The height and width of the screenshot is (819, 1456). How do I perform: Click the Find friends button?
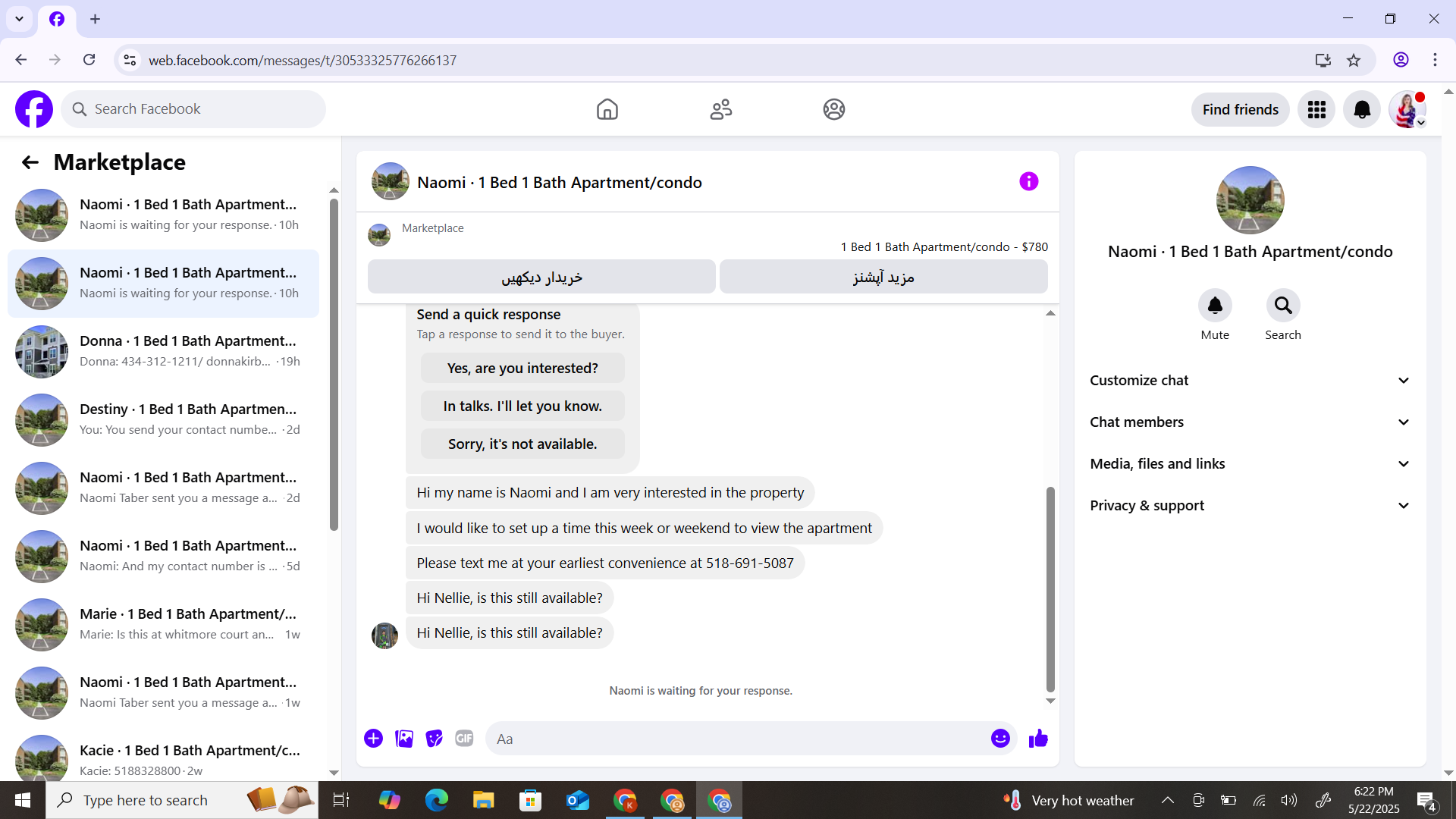tap(1241, 110)
